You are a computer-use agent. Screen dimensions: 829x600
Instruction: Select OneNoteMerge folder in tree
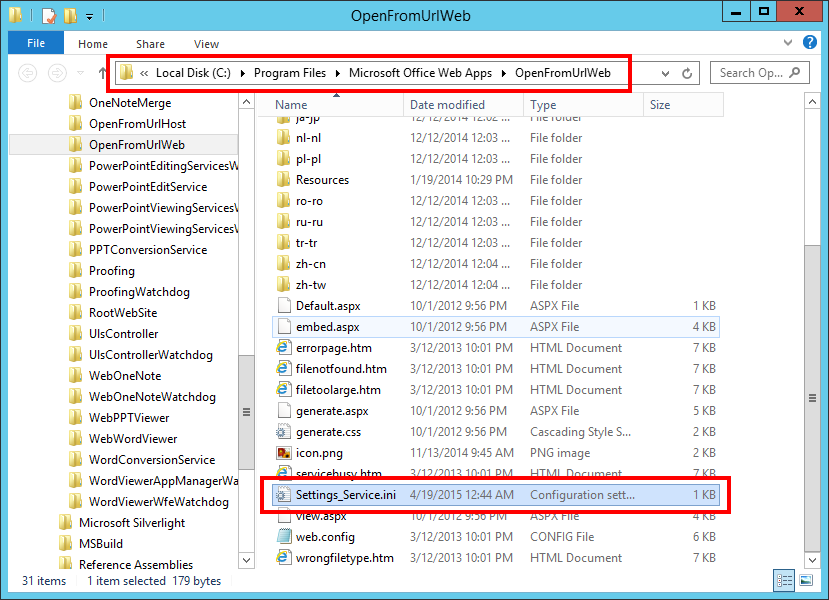click(x=130, y=103)
